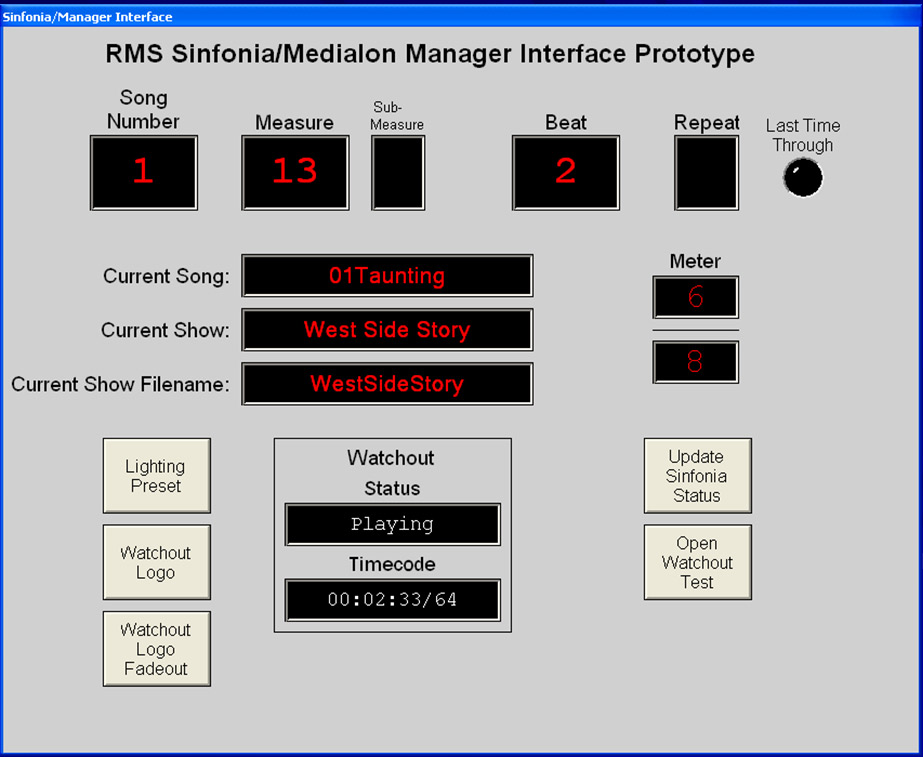Select the Current Show field West Side Story
Image resolution: width=923 pixels, height=757 pixels.
tap(387, 330)
